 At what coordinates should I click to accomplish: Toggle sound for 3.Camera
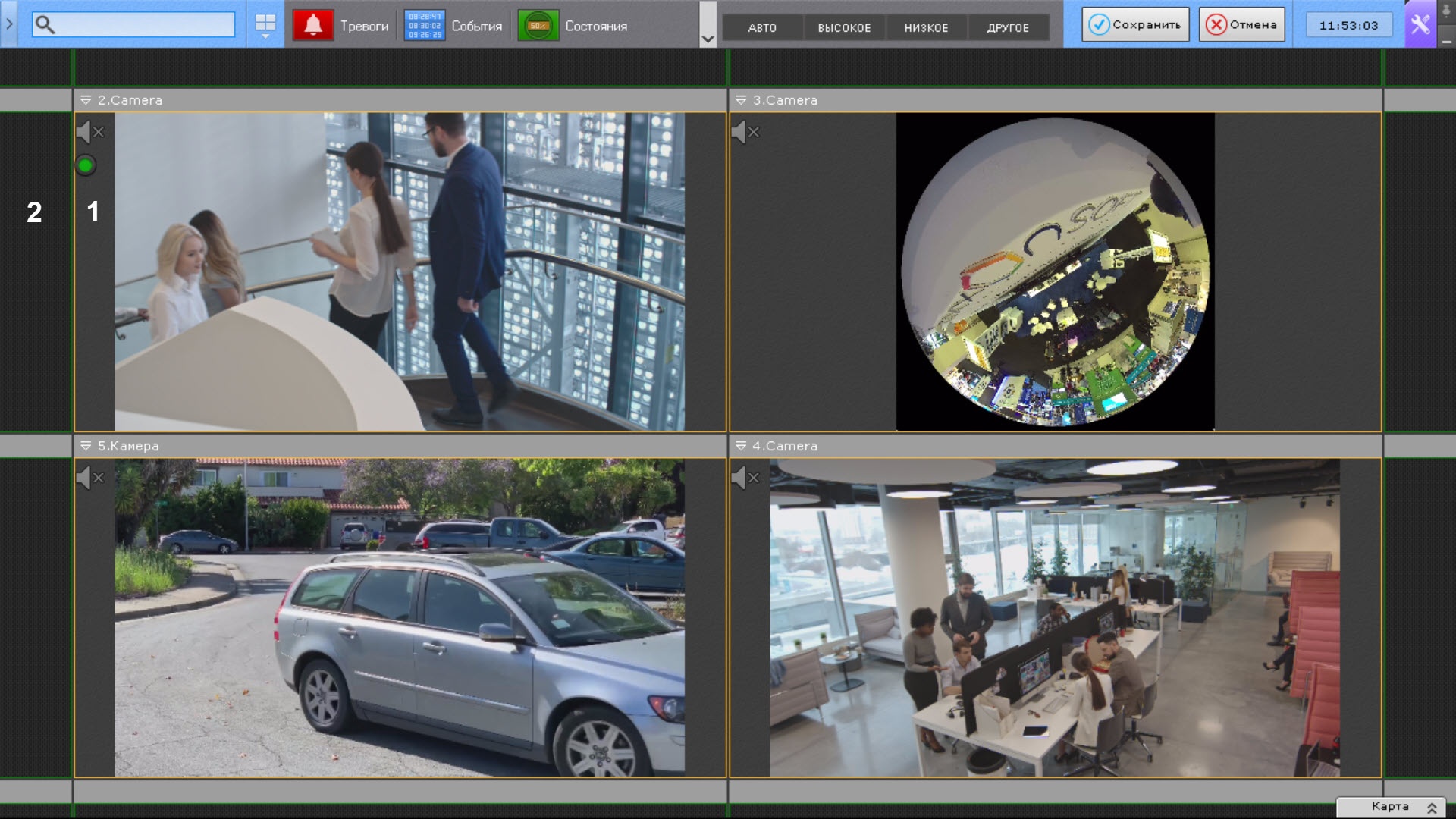point(745,132)
